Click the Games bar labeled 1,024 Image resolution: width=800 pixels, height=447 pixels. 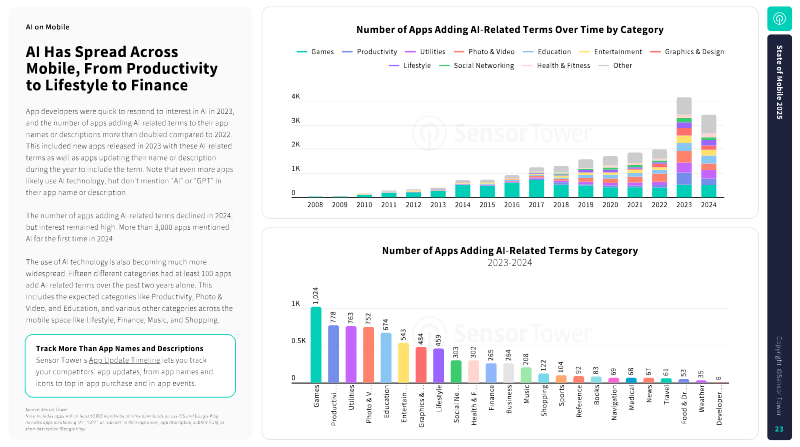316,344
